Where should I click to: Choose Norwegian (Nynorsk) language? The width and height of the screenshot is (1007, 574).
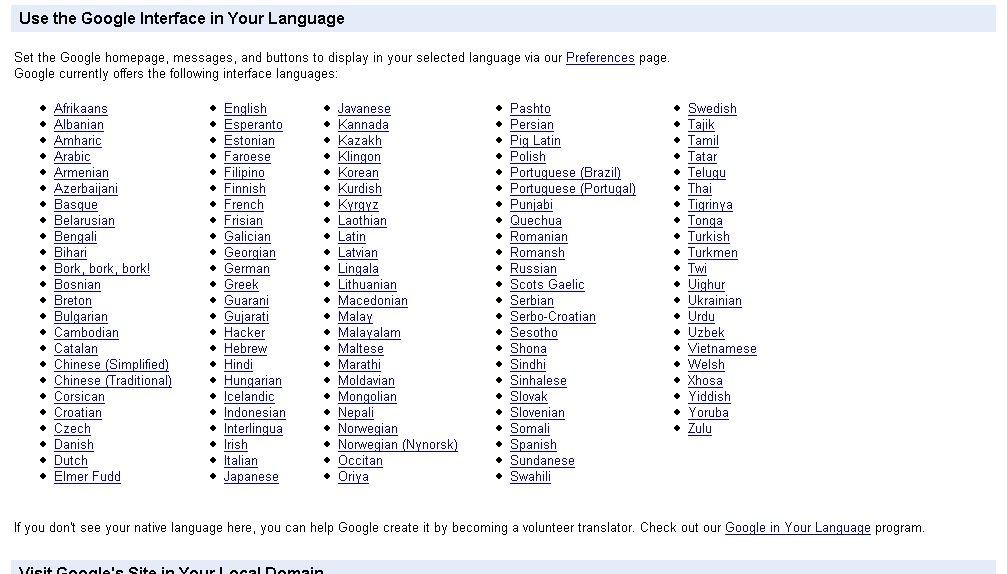click(x=397, y=445)
